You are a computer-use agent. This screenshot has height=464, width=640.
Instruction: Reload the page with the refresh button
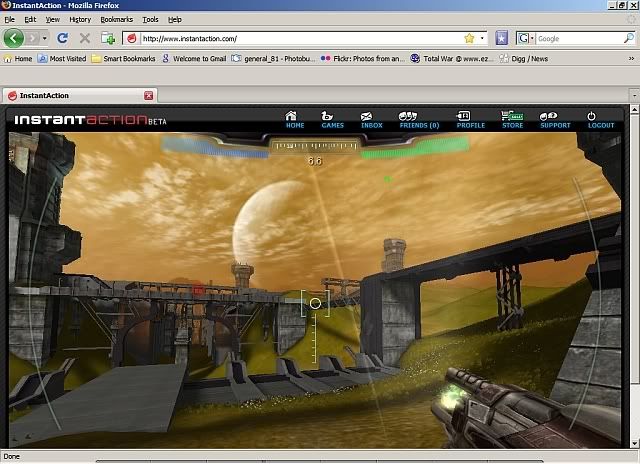[x=62, y=38]
